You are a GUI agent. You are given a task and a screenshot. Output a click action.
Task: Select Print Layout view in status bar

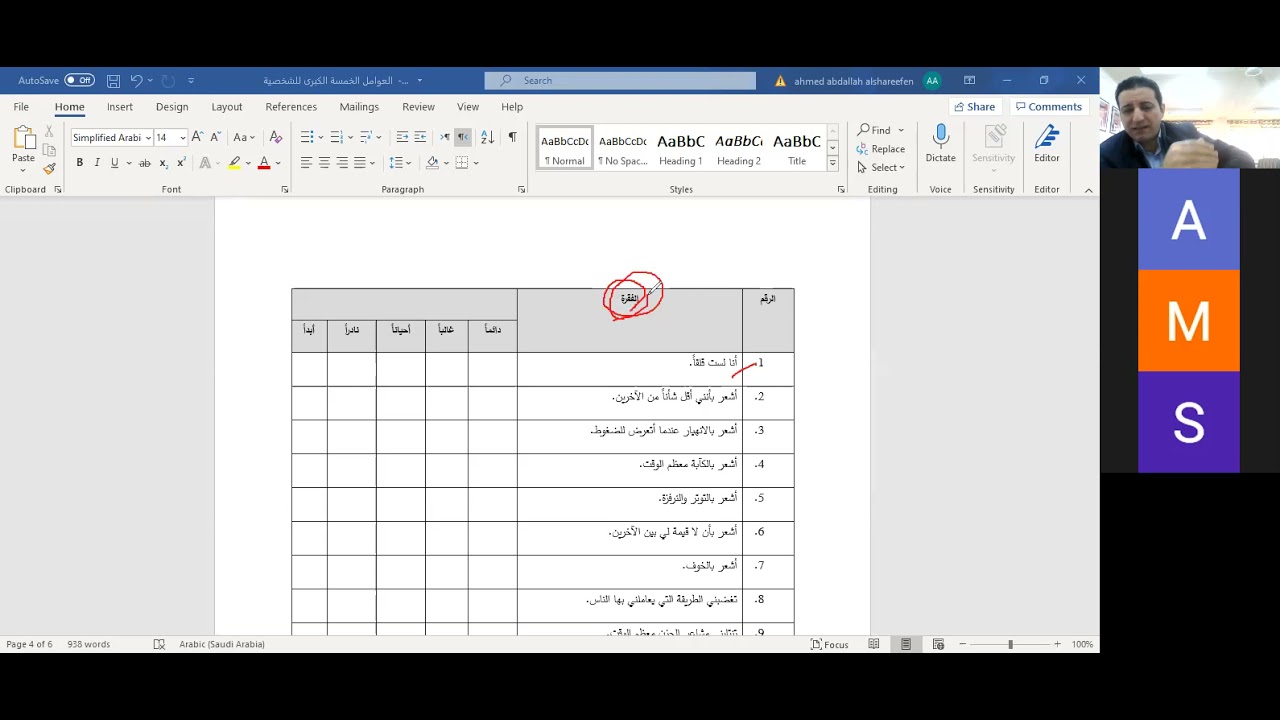click(x=906, y=645)
